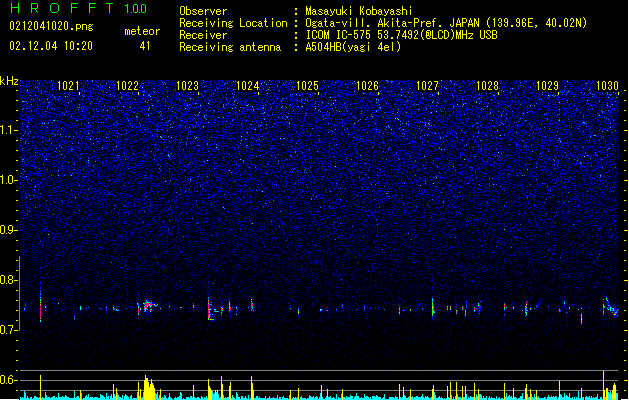Click the date stamp 02.12.04 10:20
Viewport: 629px width, 400px height.
pos(51,46)
